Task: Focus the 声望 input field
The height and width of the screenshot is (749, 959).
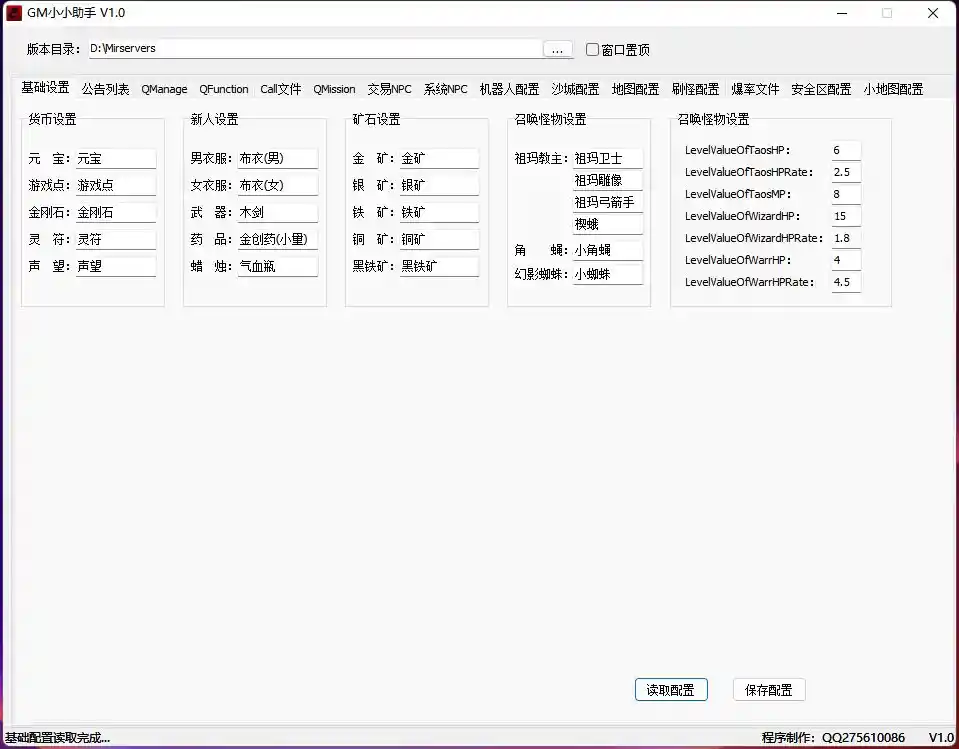Action: click(x=116, y=266)
